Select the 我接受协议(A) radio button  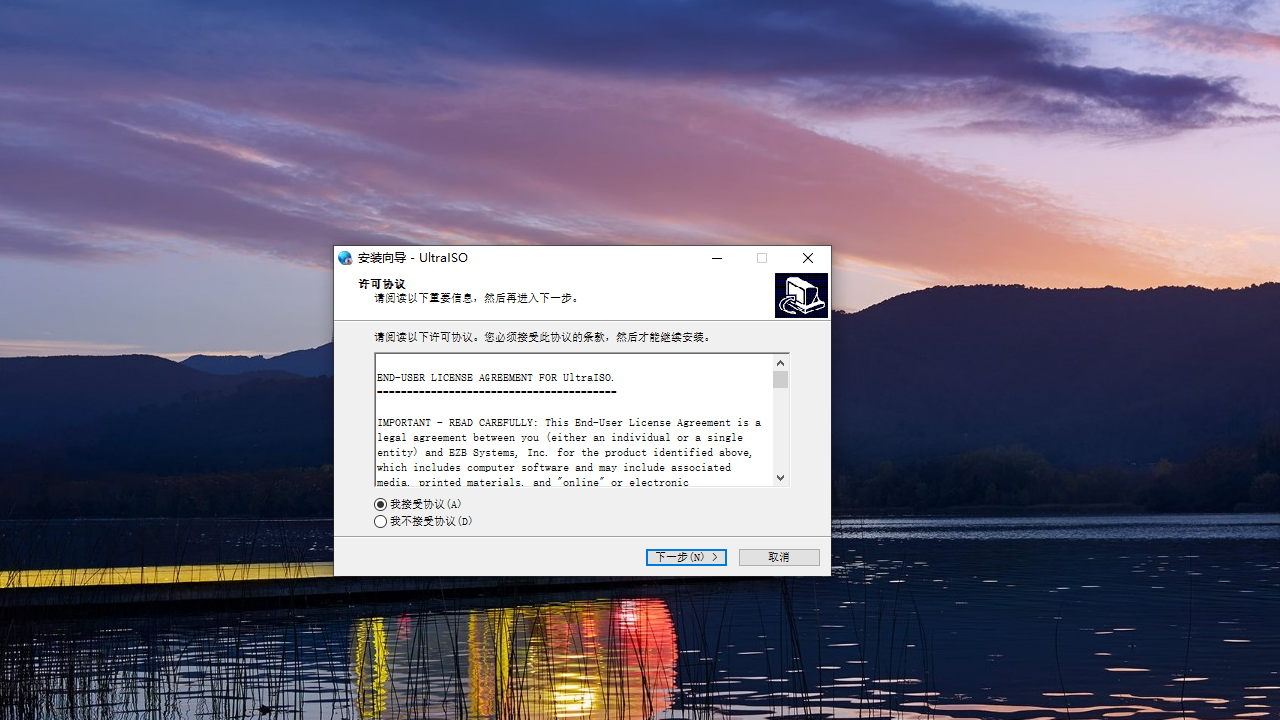coord(380,504)
